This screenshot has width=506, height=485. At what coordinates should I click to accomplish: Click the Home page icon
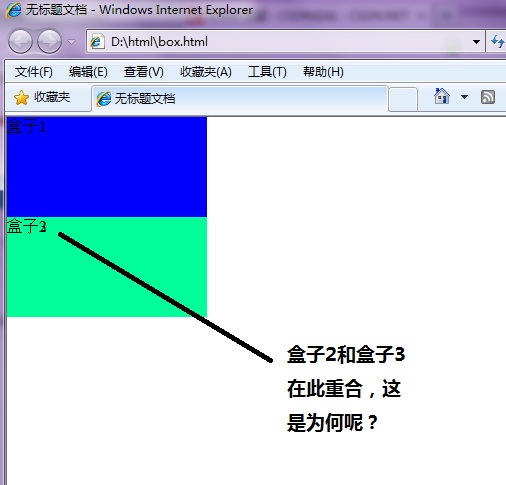point(442,96)
